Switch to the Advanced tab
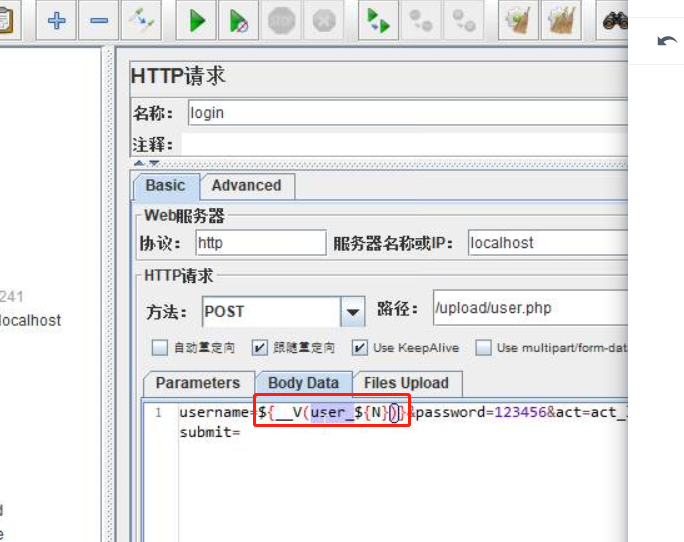 tap(246, 185)
